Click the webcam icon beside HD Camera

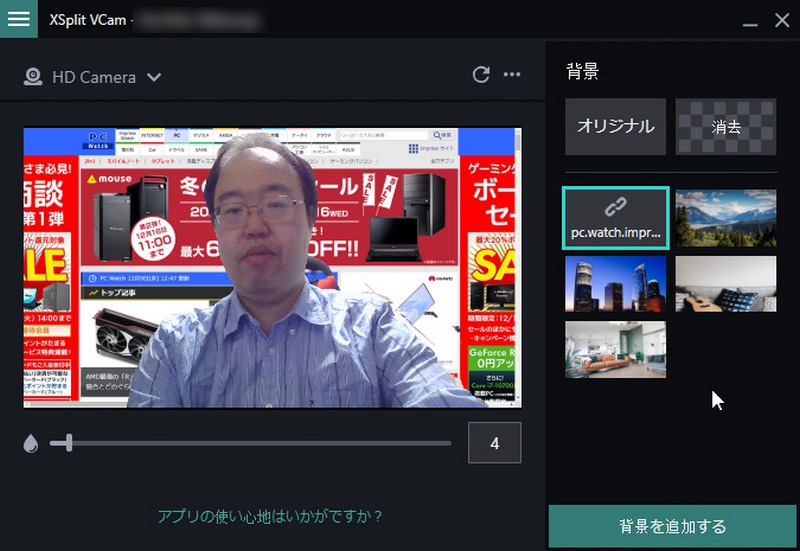tap(33, 77)
